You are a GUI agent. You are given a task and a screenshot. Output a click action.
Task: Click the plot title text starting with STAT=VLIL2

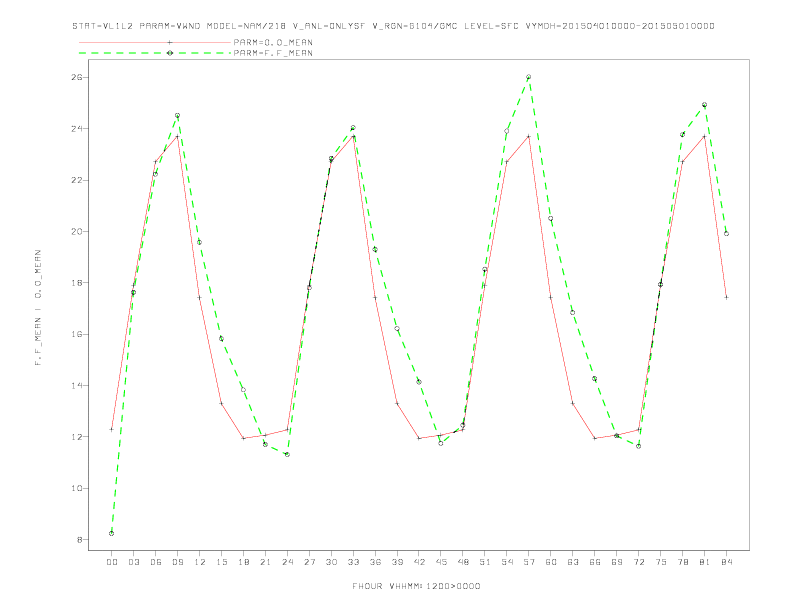pos(393,26)
